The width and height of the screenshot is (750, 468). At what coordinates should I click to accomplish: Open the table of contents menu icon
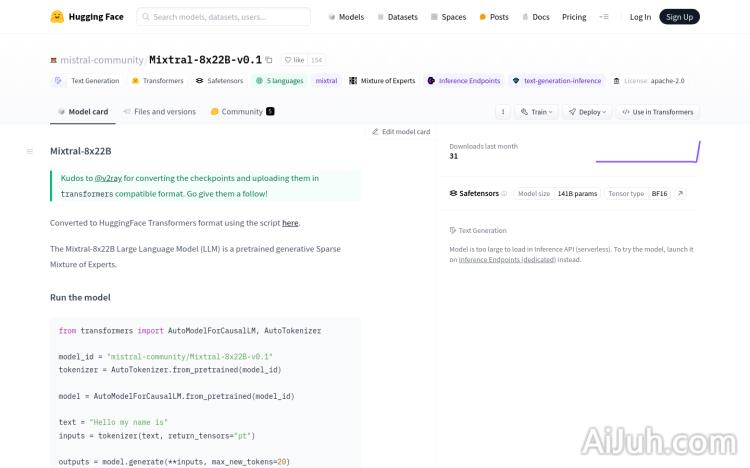[29, 151]
